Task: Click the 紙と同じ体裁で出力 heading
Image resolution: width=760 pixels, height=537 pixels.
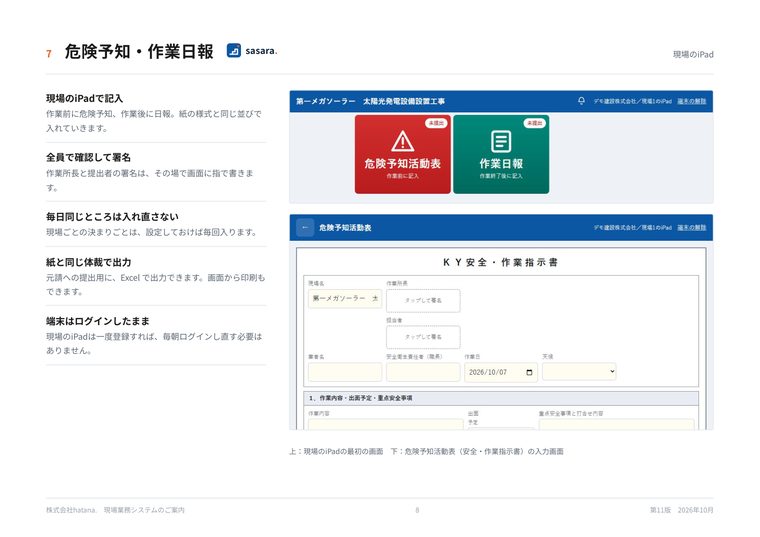Action: 88,262
